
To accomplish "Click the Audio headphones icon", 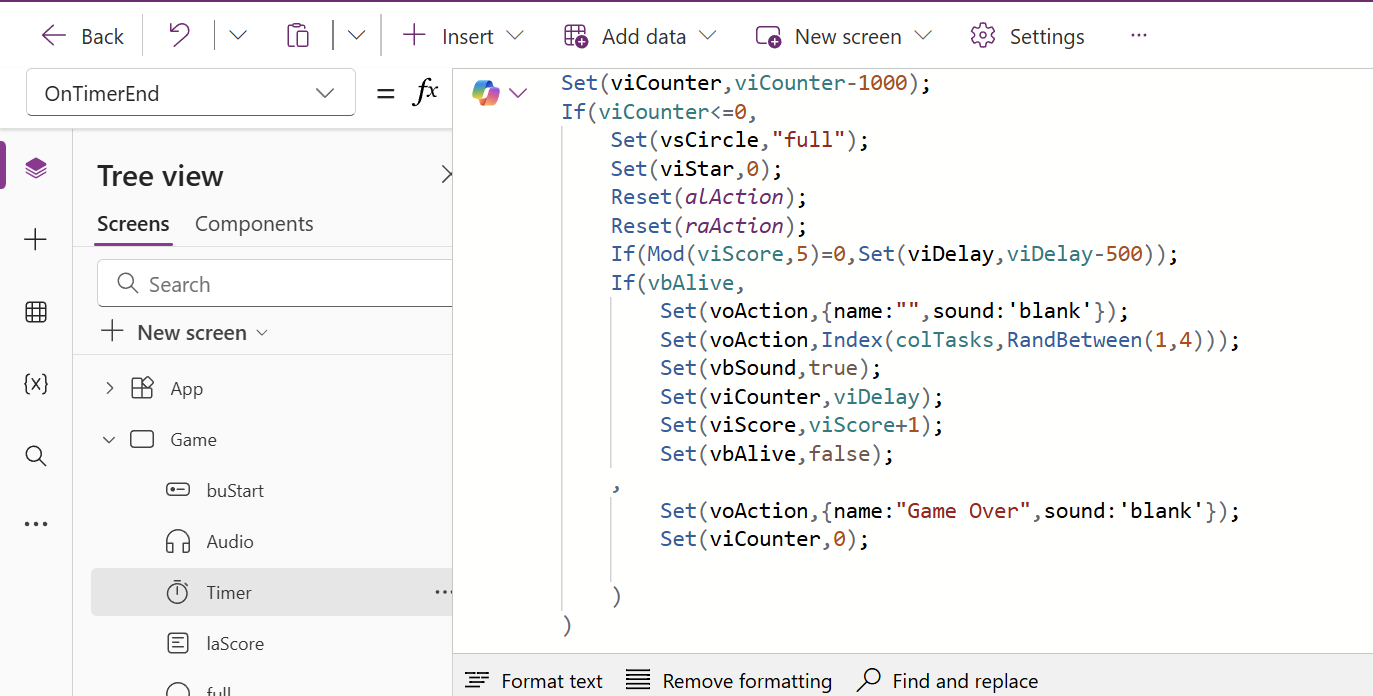I will click(x=177, y=542).
